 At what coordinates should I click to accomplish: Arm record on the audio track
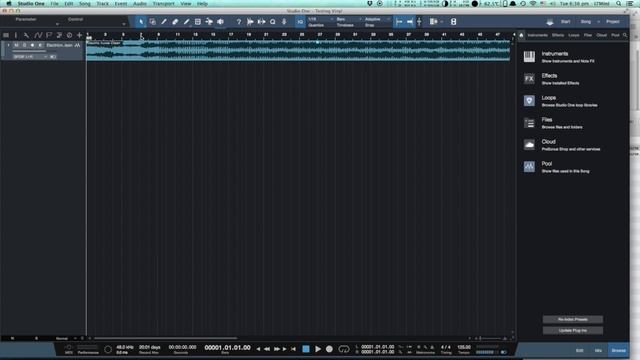pos(32,45)
